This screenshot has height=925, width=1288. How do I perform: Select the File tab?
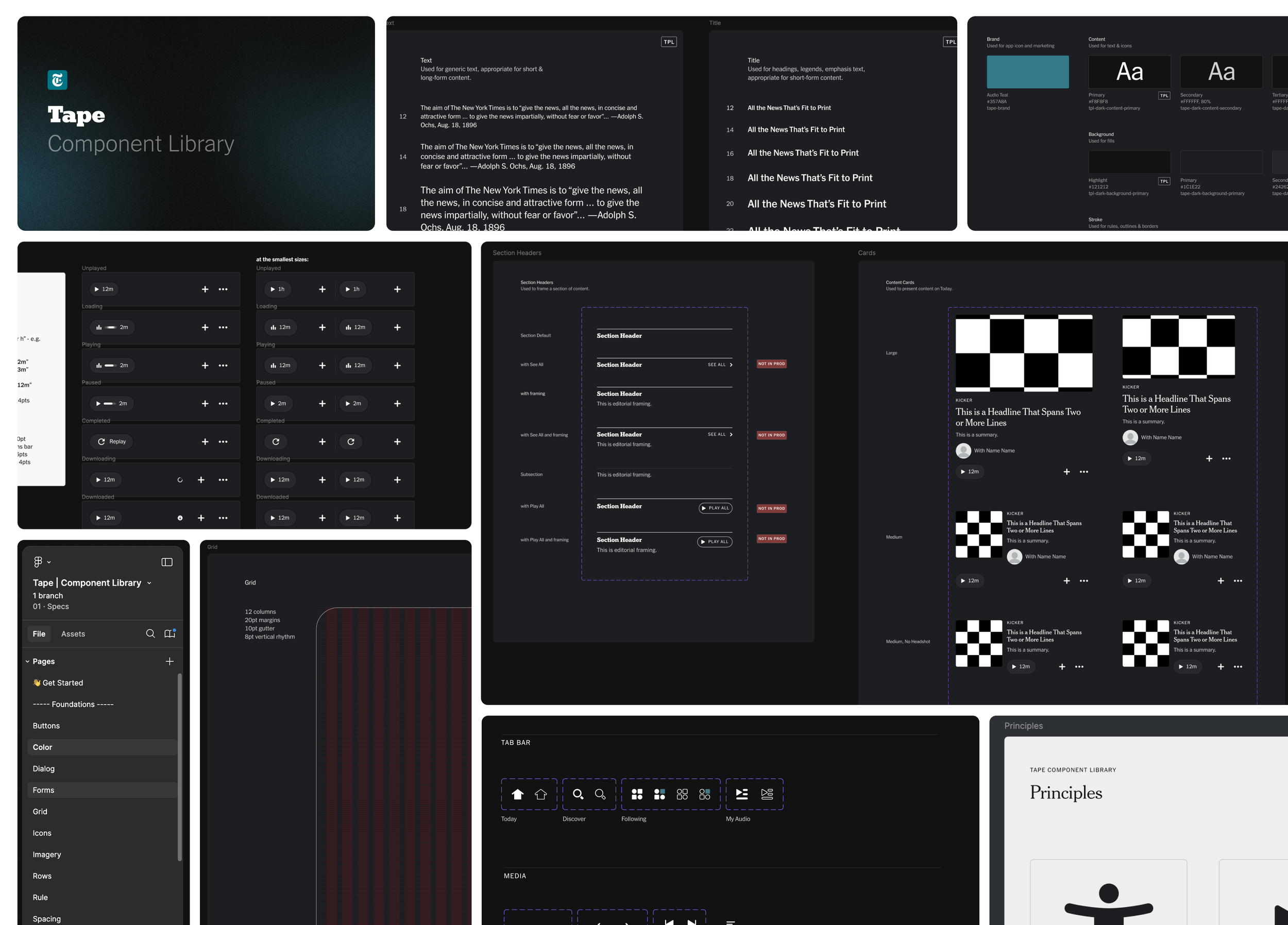tap(39, 633)
